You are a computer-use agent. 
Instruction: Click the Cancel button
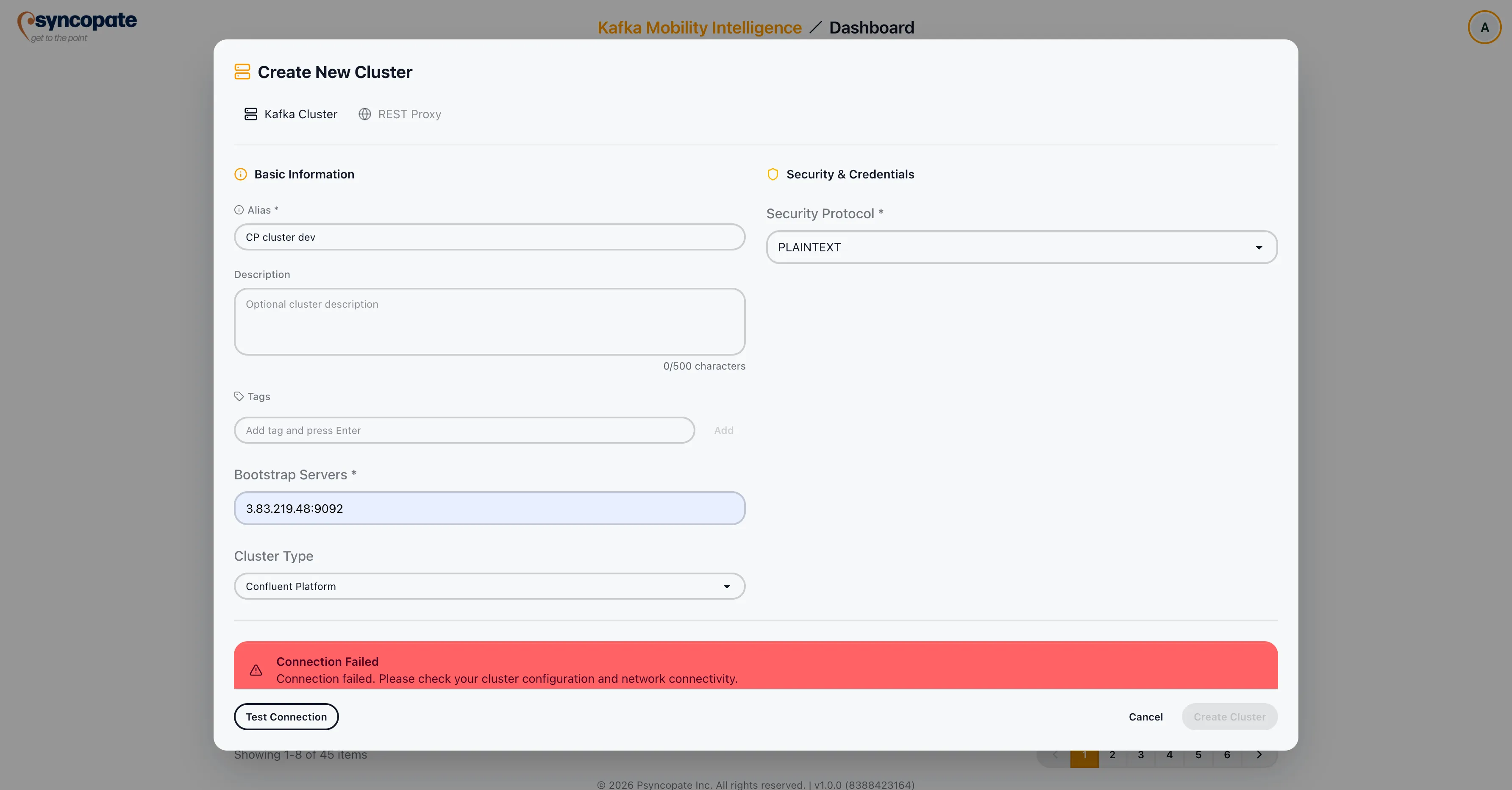click(x=1145, y=717)
